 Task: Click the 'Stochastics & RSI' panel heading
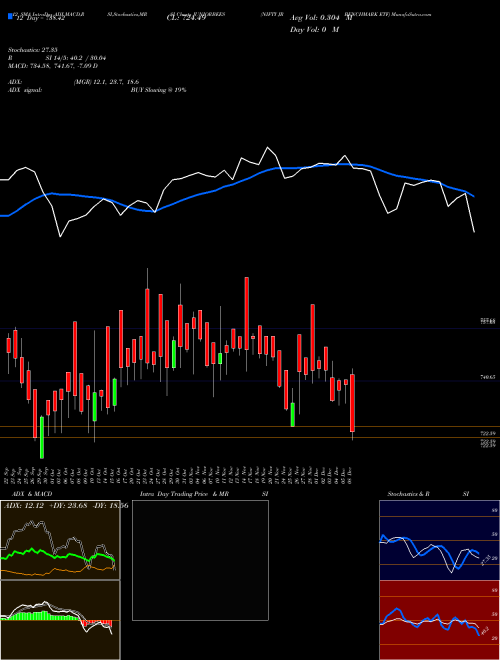pos(428,494)
